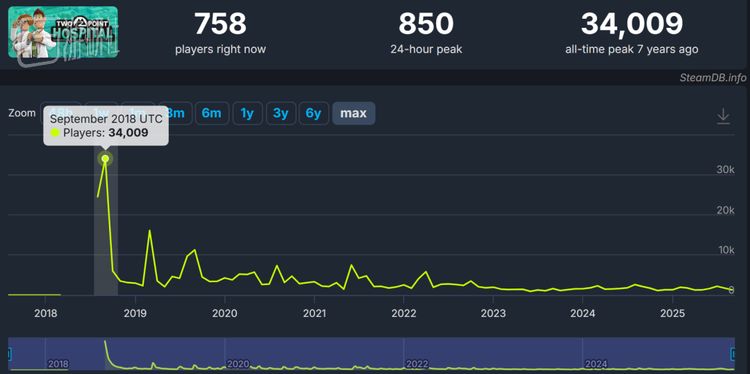Select the 1y zoom range
This screenshot has height=374, width=750.
tap(247, 113)
